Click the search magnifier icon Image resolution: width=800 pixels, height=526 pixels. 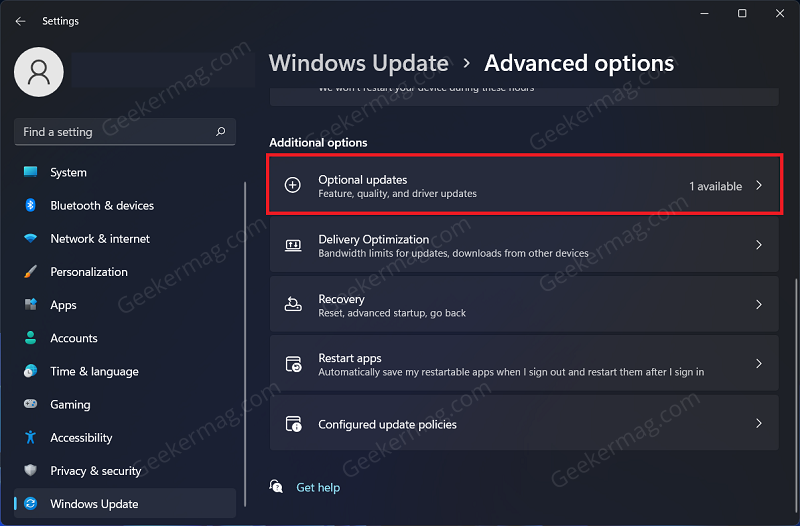(x=220, y=132)
